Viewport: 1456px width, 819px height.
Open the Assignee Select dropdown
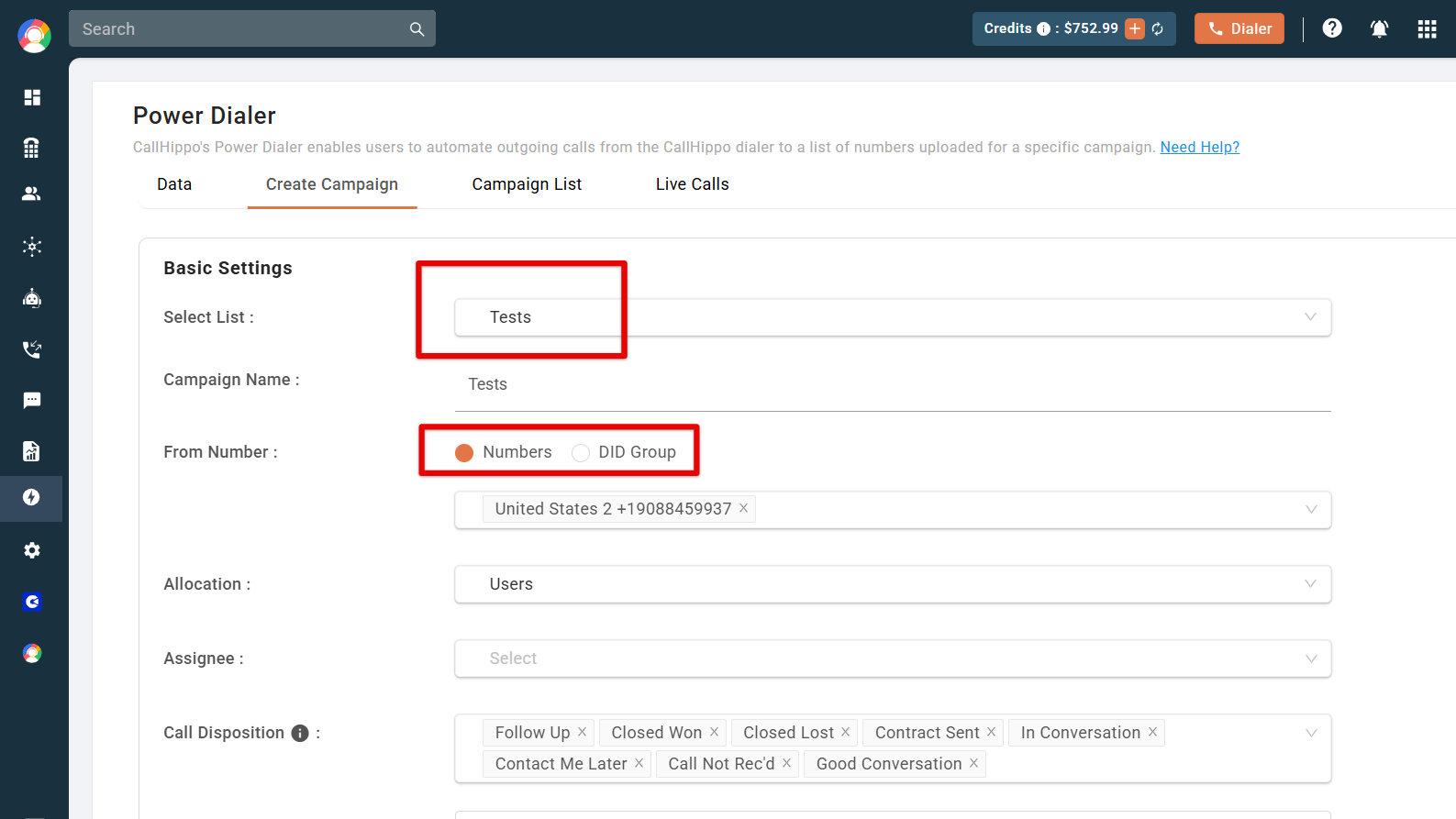coord(893,659)
